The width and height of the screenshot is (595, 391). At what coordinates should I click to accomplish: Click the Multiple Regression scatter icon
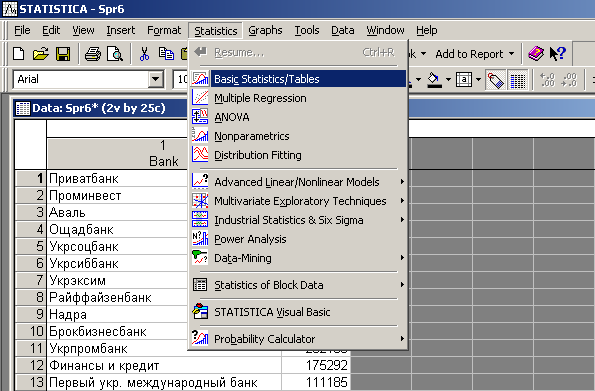pos(200,98)
